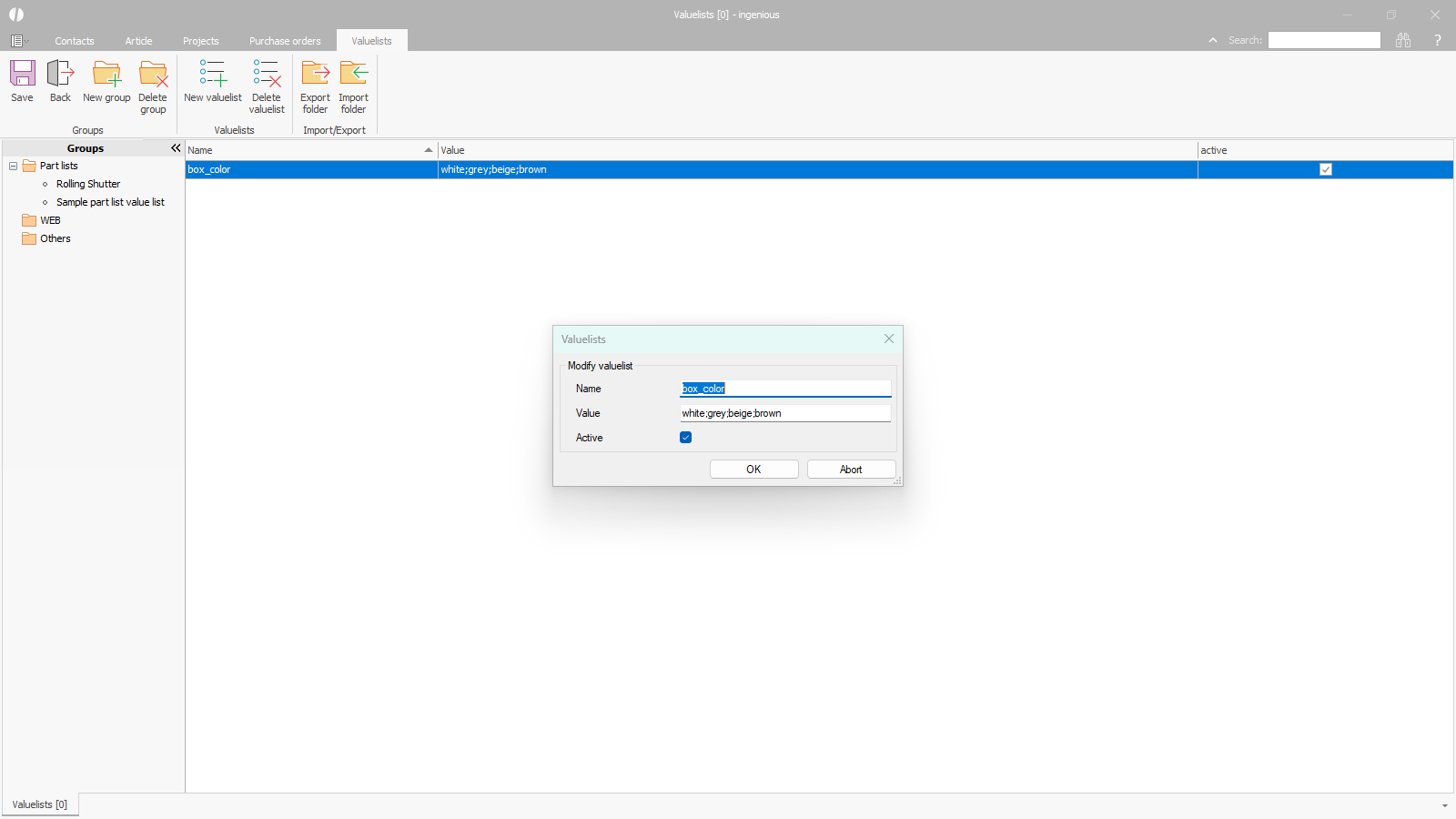Click the Import folder icon
This screenshot has height=819, width=1456.
click(x=353, y=75)
